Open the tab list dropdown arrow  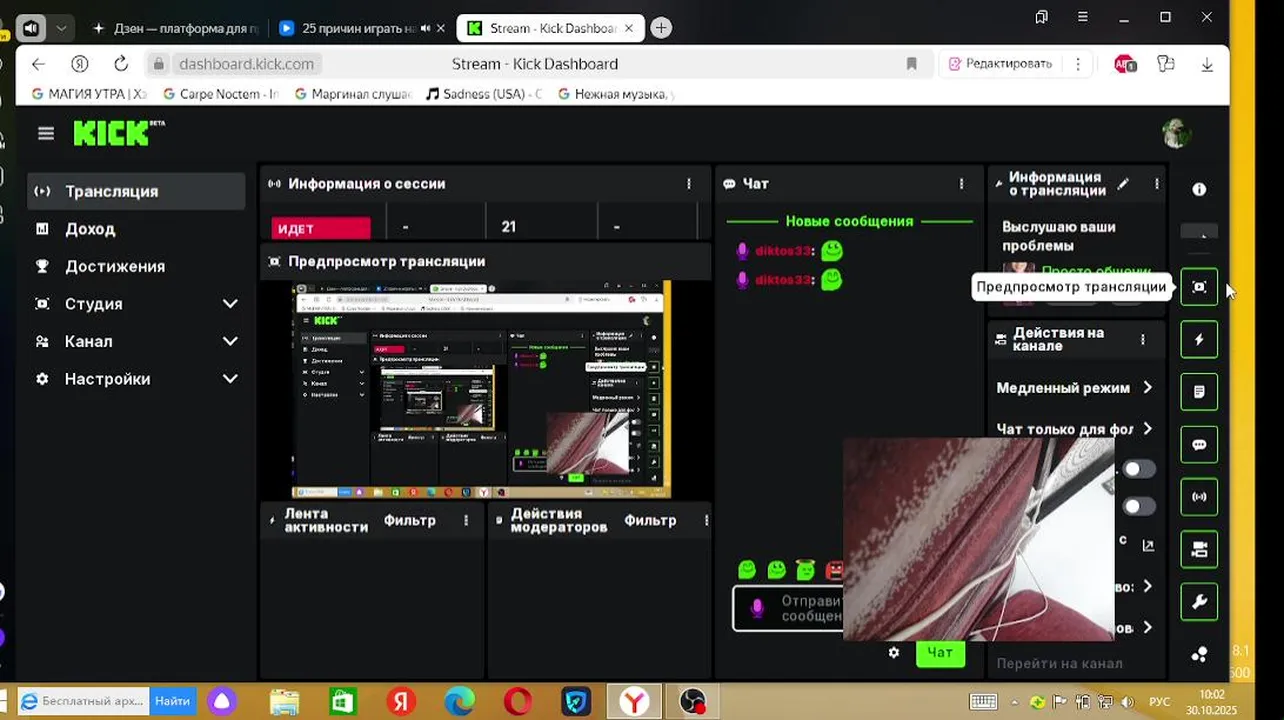(61, 29)
